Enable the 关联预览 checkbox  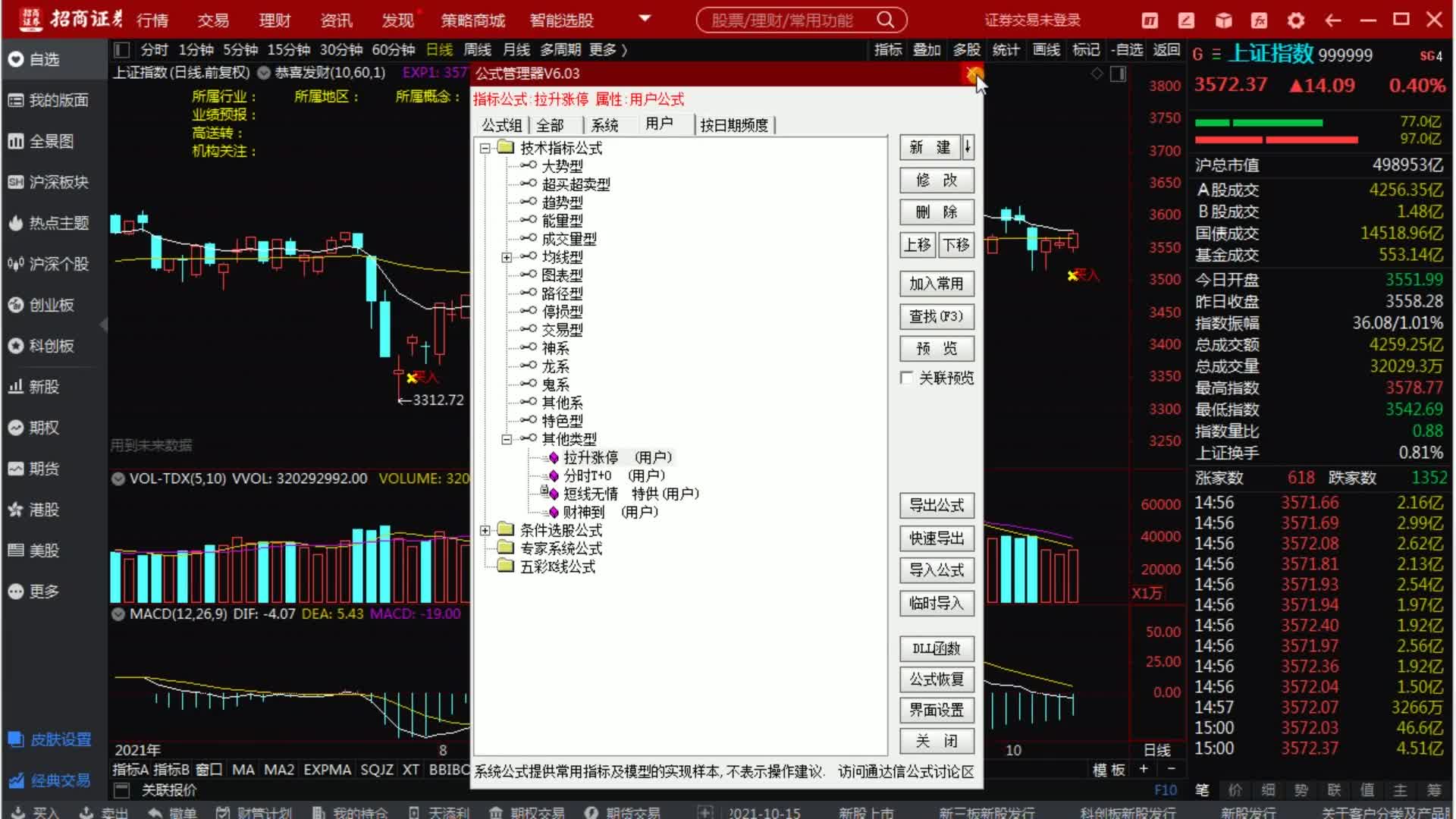tap(906, 378)
